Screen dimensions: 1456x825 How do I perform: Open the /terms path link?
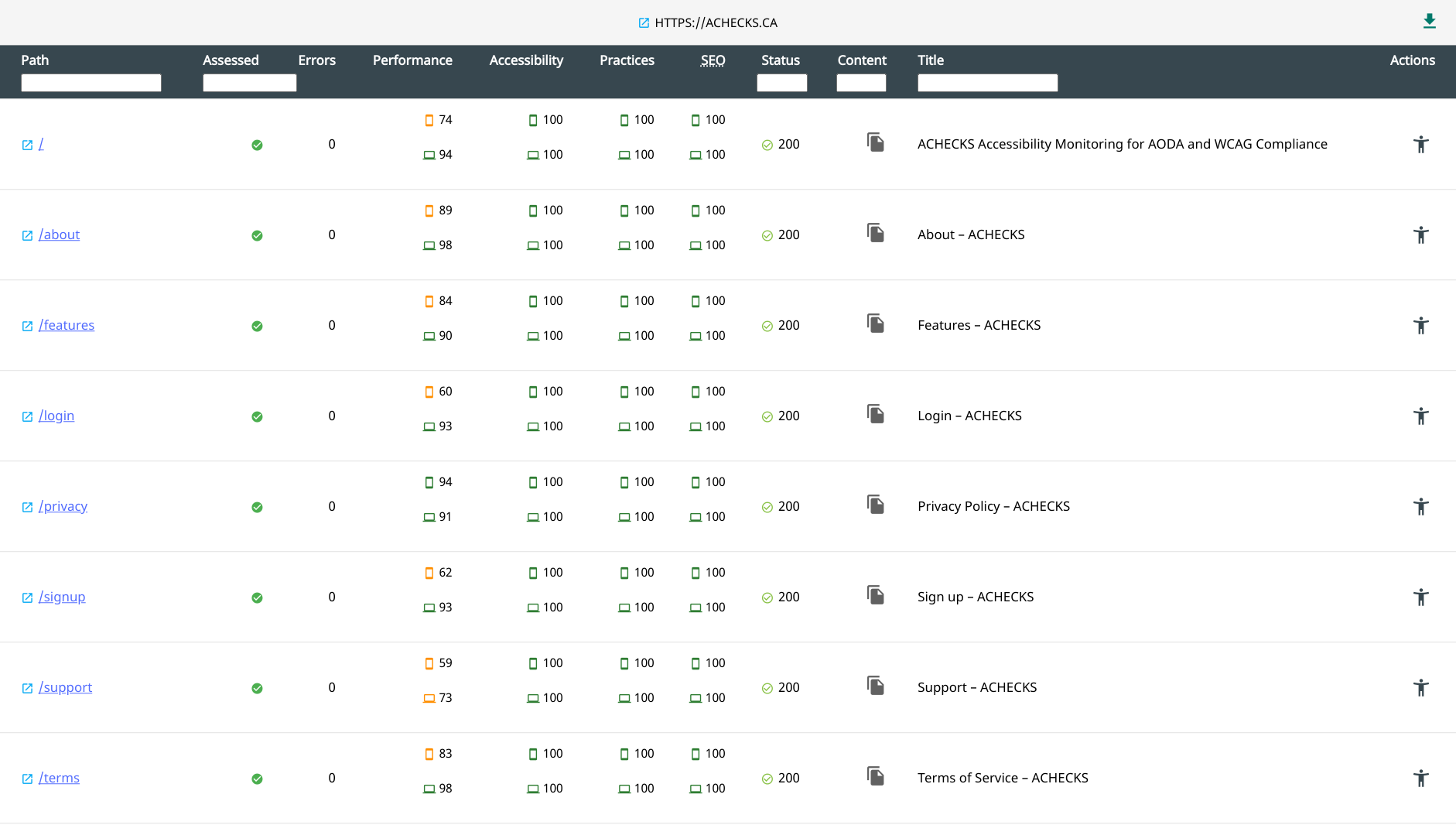pos(59,778)
